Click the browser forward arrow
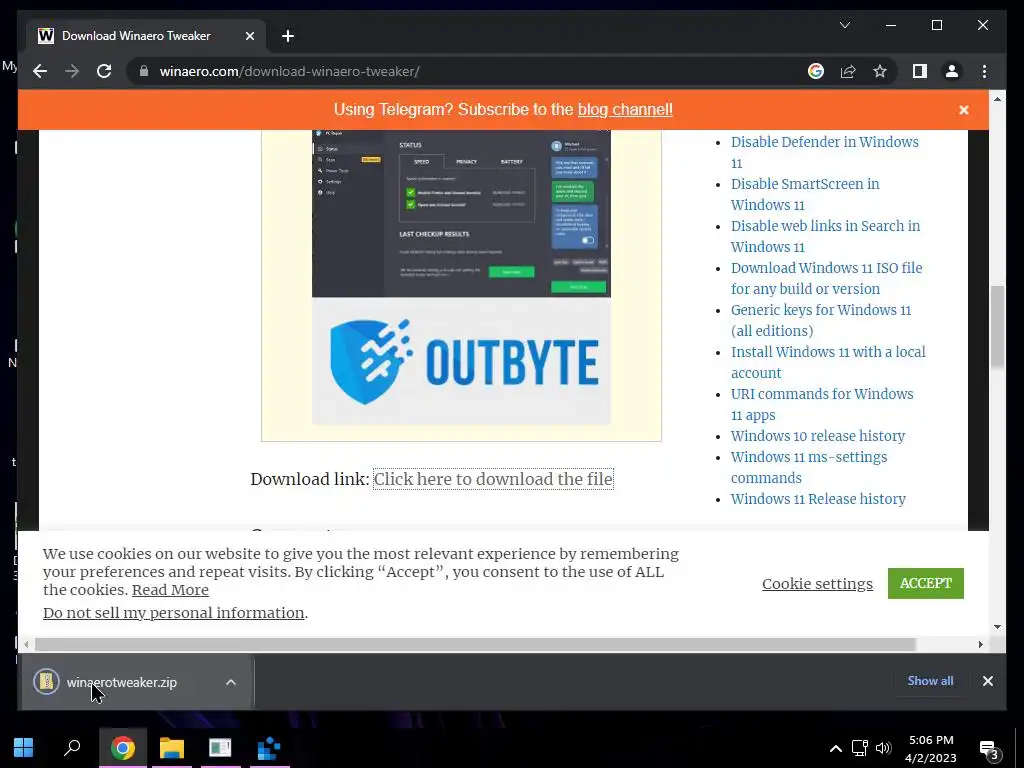Image resolution: width=1024 pixels, height=768 pixels. tap(72, 71)
